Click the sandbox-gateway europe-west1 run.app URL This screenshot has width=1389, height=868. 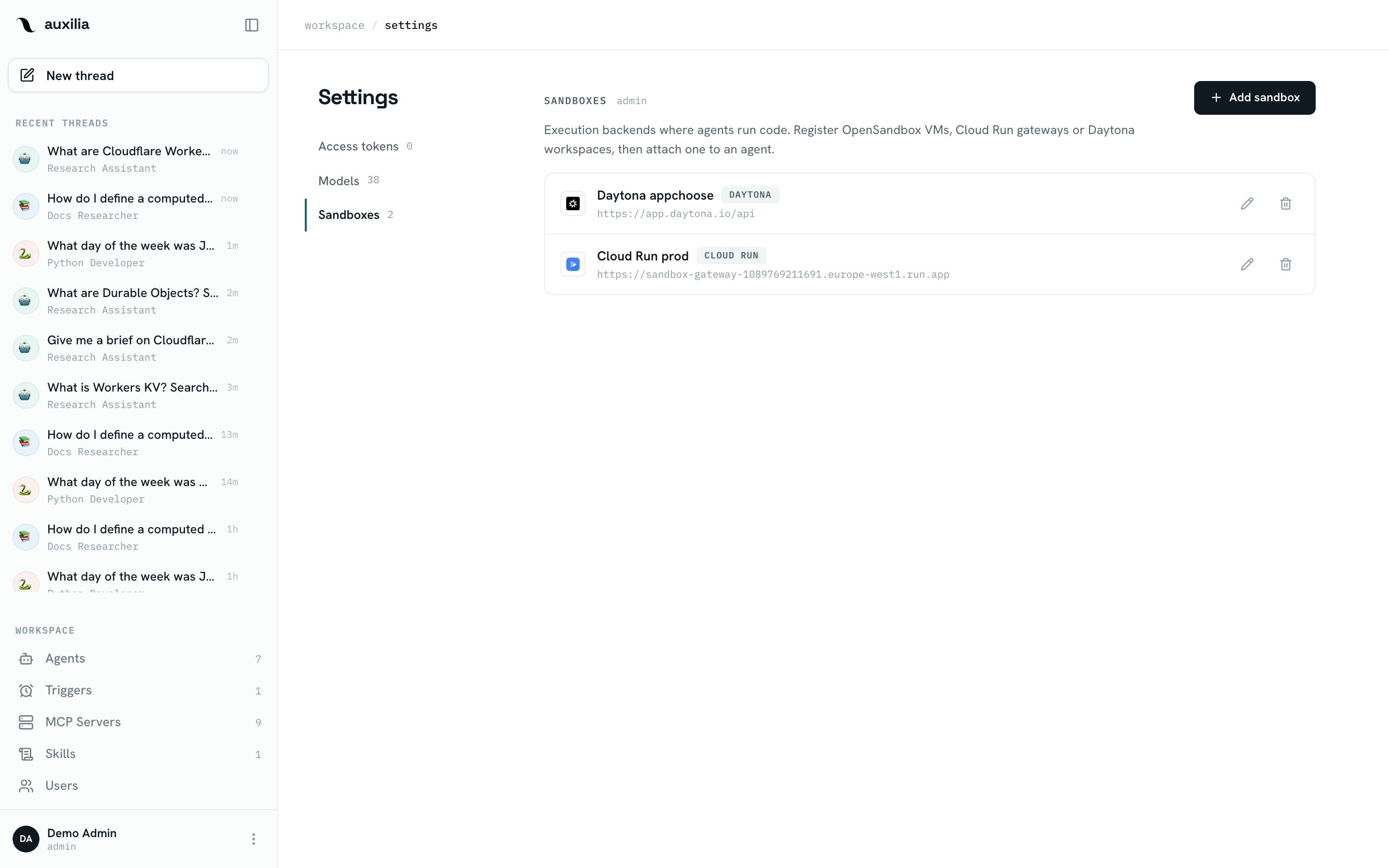click(x=773, y=274)
